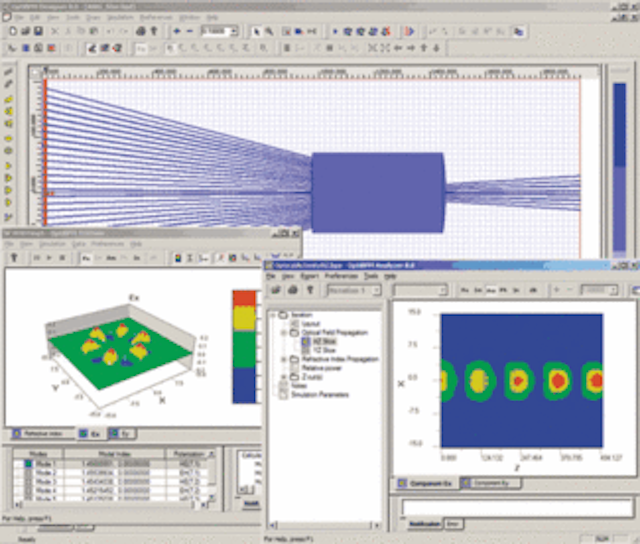
Task: Select the XZ Slice tree item
Action: [x=324, y=342]
